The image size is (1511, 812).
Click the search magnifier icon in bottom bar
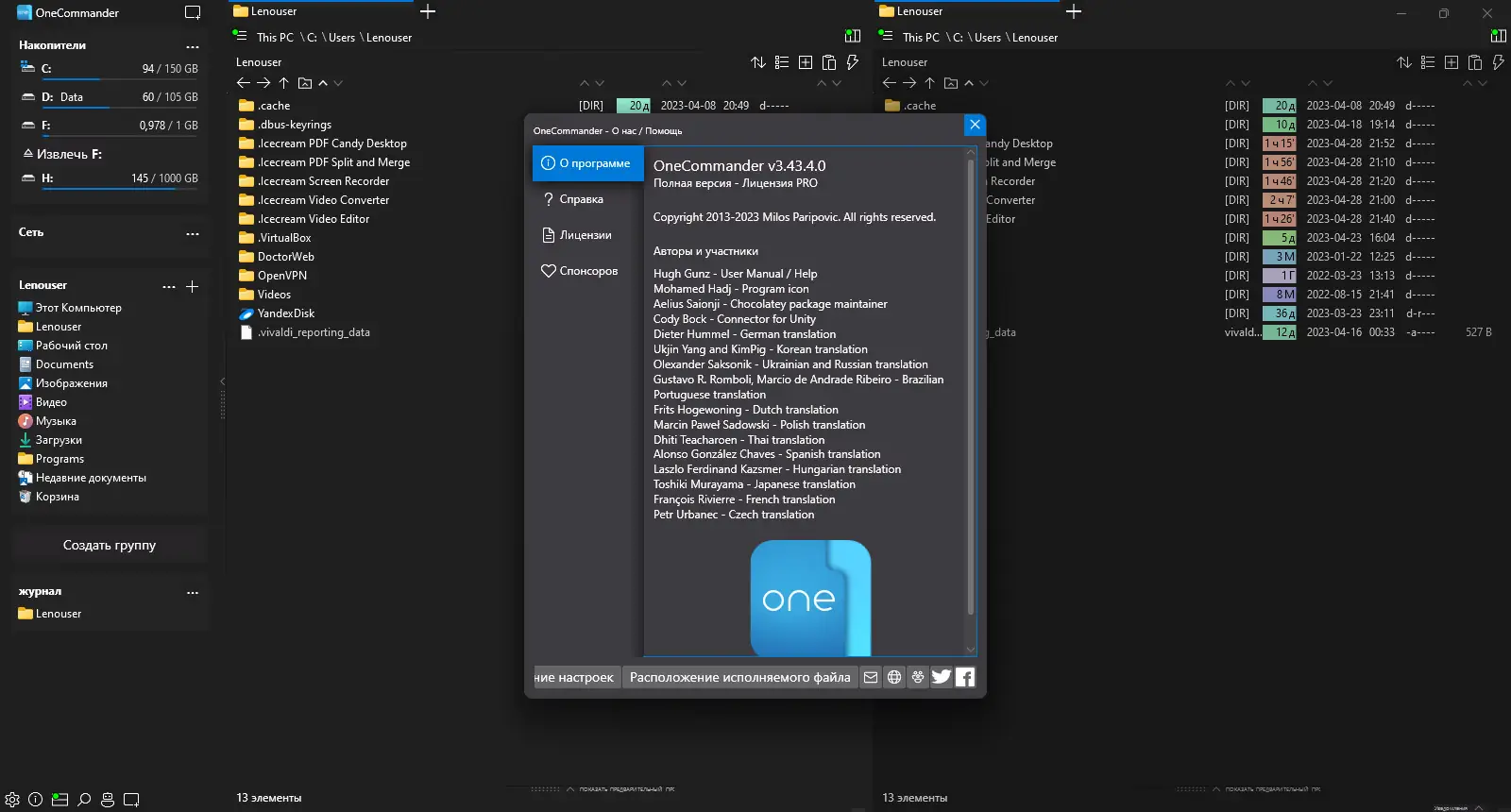click(84, 800)
